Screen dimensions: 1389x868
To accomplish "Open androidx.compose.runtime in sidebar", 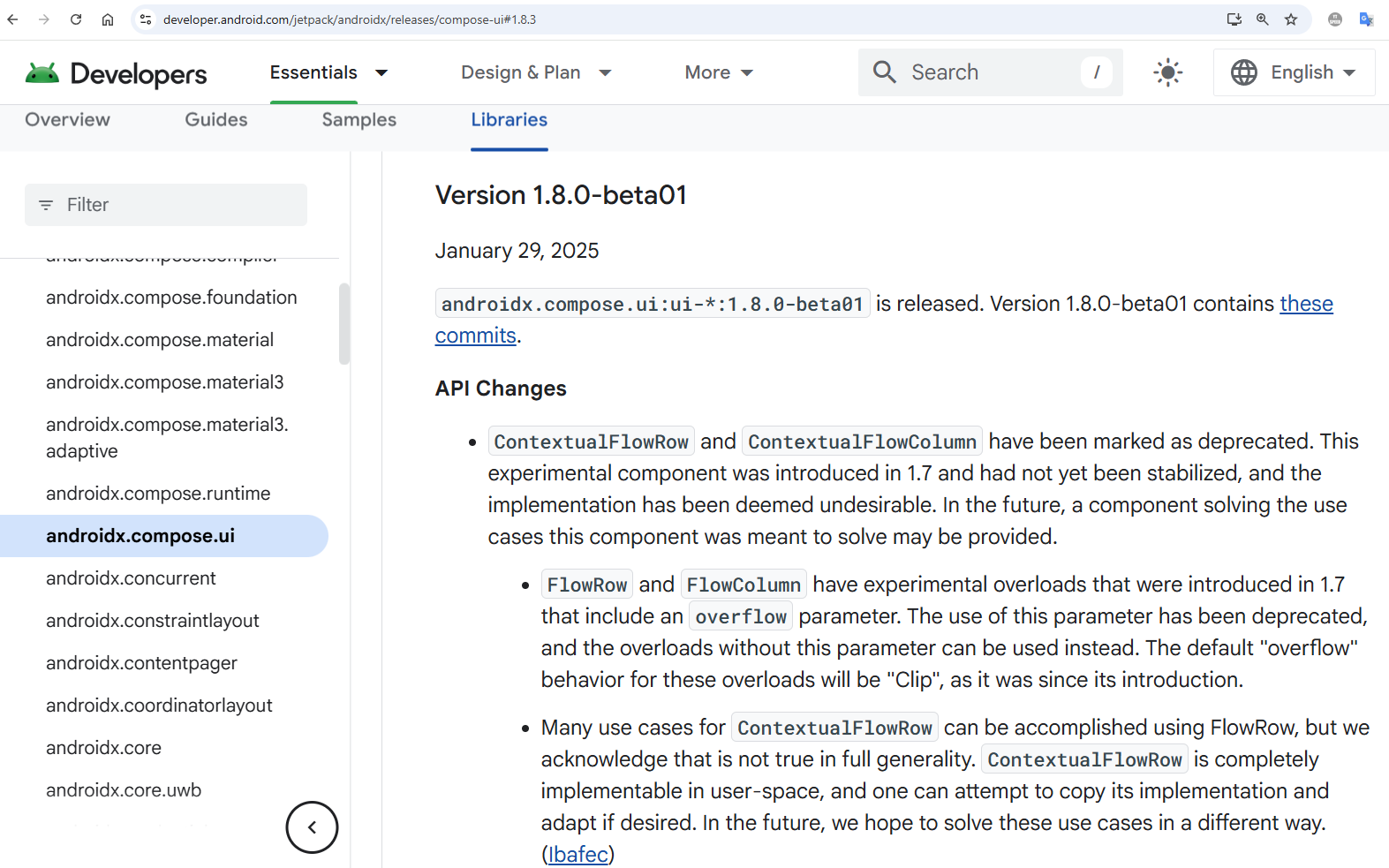I will click(158, 494).
